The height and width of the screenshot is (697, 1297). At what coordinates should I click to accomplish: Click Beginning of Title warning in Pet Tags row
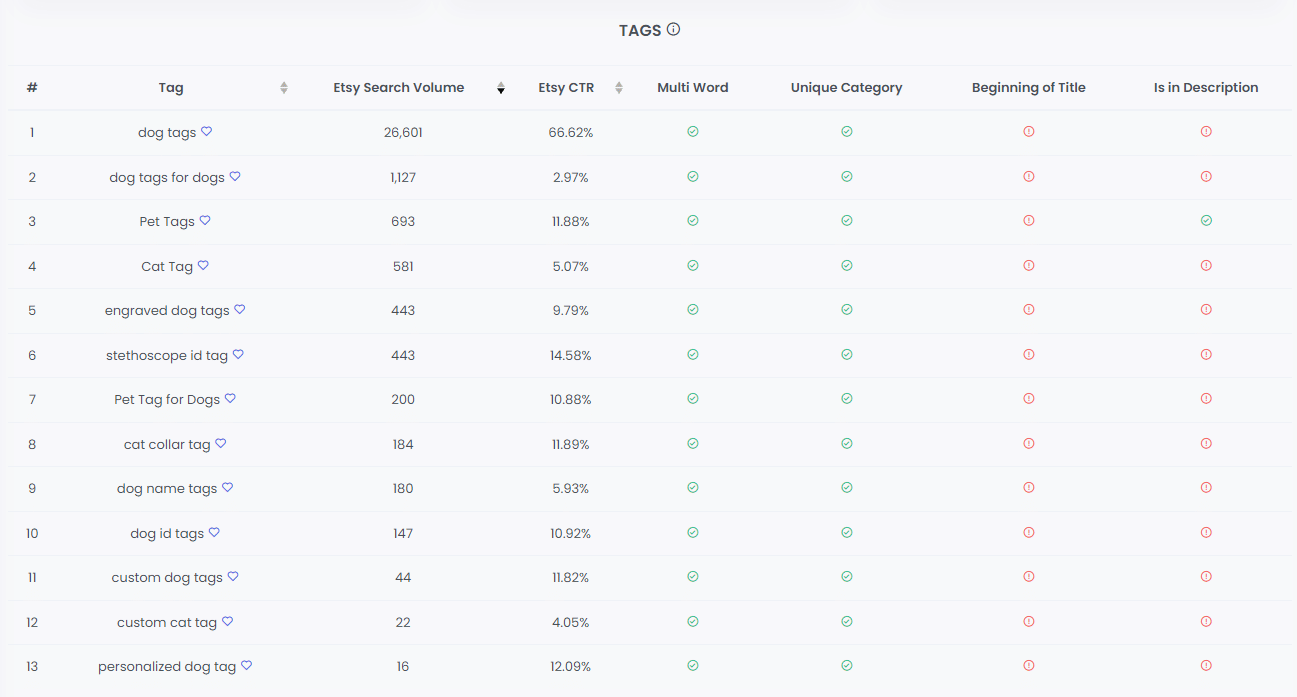[1029, 220]
